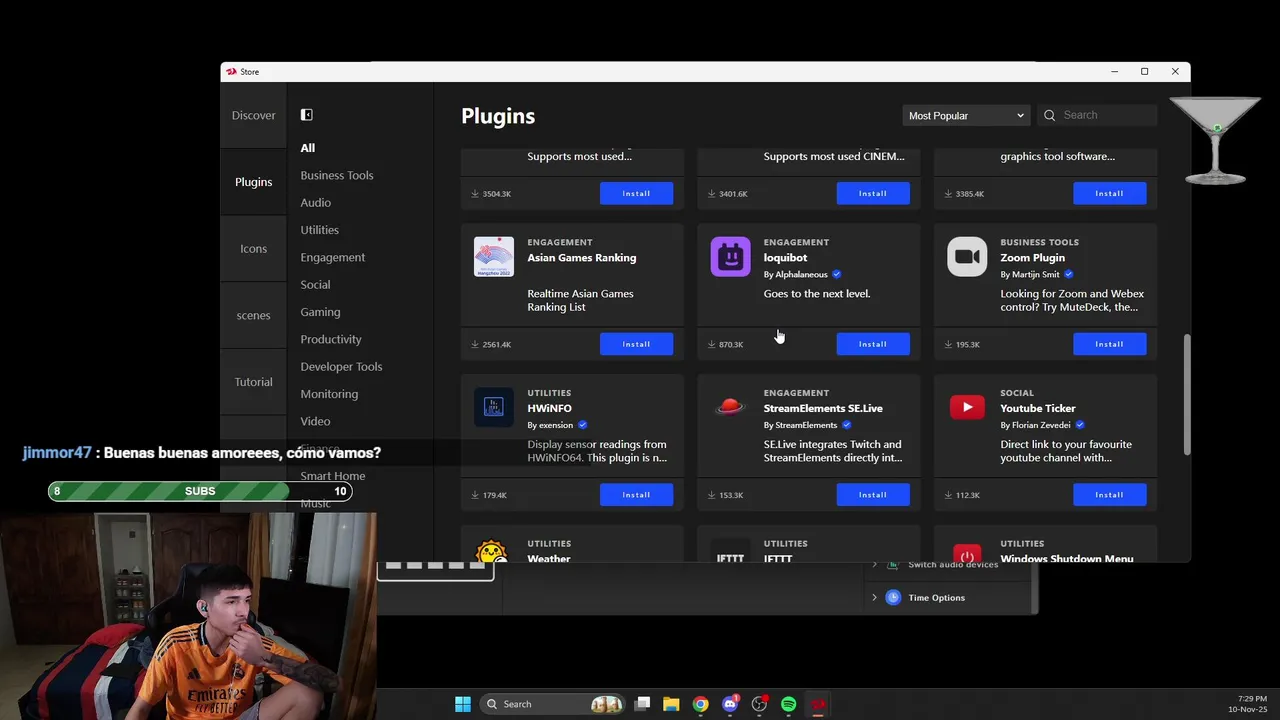This screenshot has height=720, width=1280.
Task: Filter by Monitoring category
Action: pos(329,394)
